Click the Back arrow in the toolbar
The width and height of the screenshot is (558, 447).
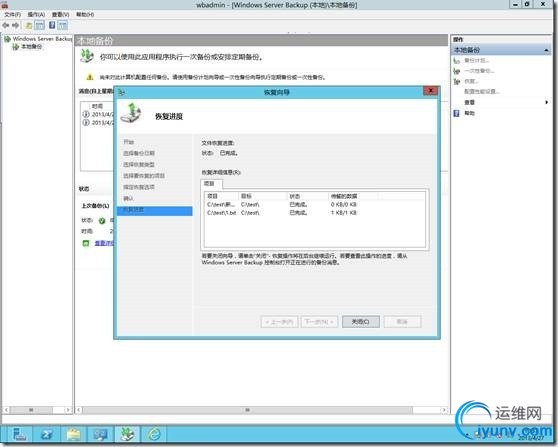pyautogui.click(x=6, y=25)
